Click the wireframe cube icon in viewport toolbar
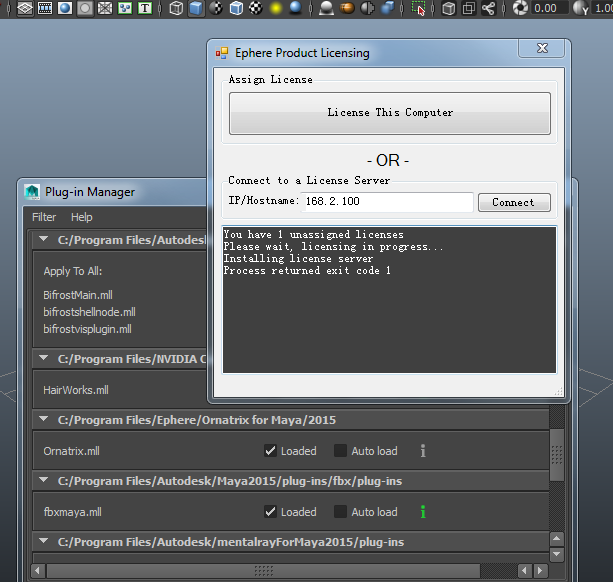Image resolution: width=613 pixels, height=582 pixels. tap(175, 9)
